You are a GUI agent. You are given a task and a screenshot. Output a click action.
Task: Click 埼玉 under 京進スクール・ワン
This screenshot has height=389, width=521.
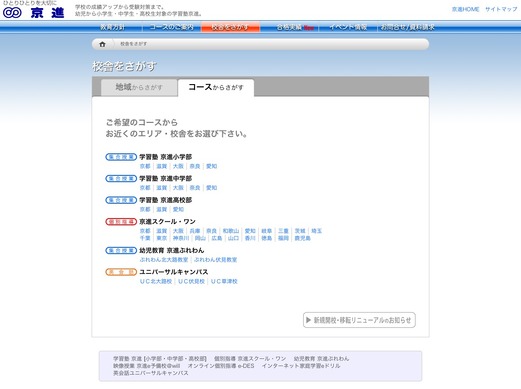[316, 231]
